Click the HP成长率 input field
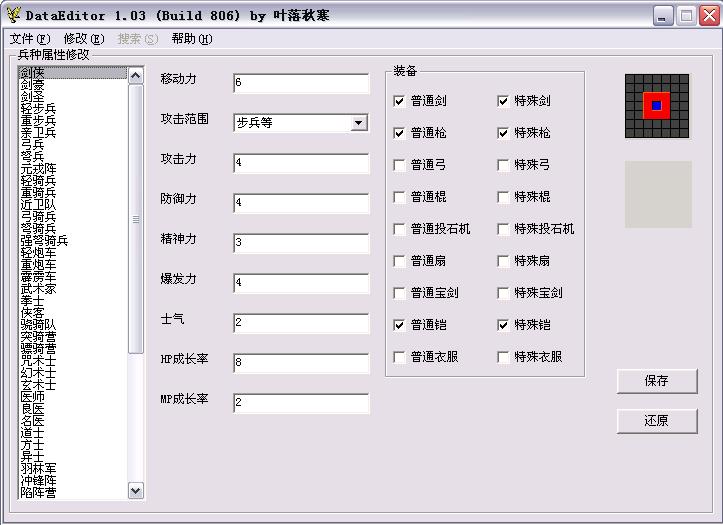 tap(301, 363)
